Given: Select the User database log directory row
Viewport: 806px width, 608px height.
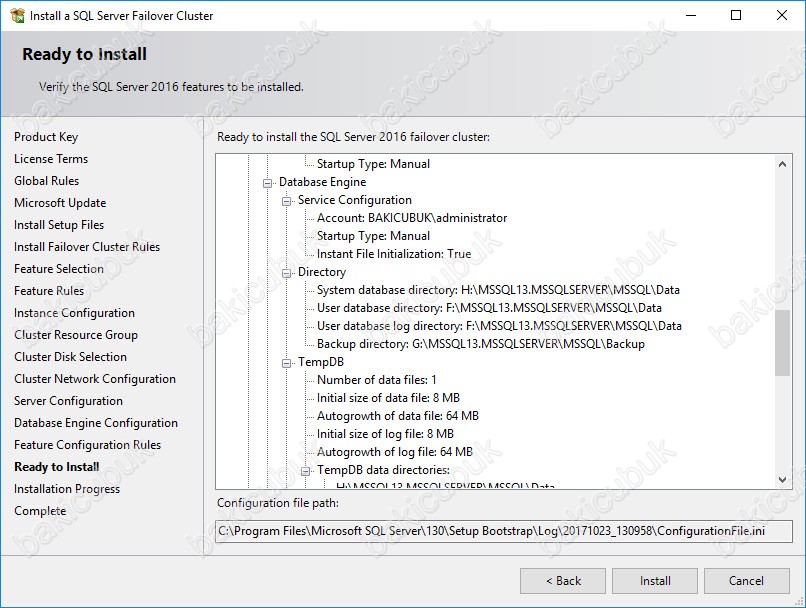Looking at the screenshot, I should point(499,326).
